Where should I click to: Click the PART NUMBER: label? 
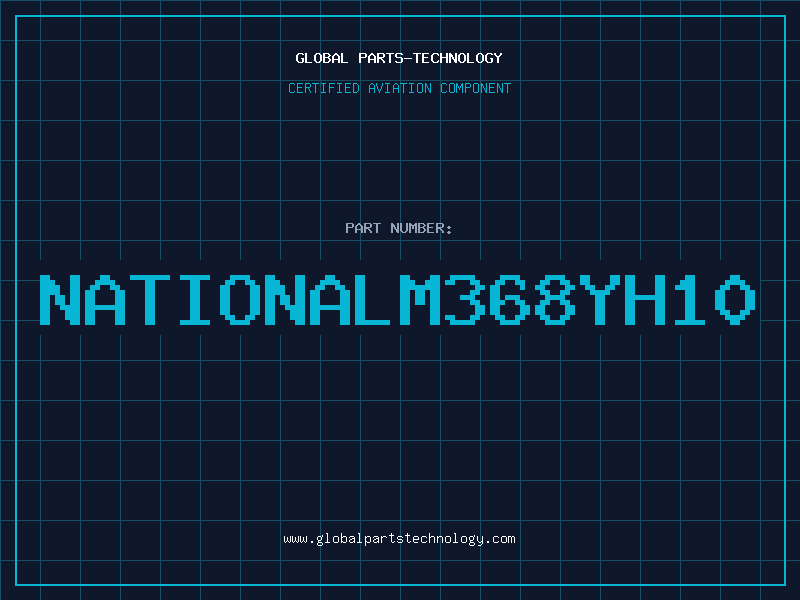398,228
